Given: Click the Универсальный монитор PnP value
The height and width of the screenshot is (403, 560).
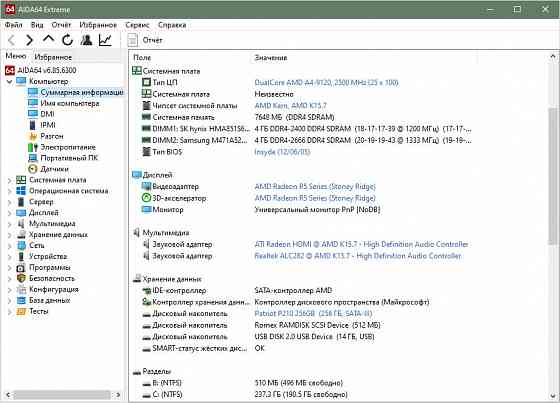Looking at the screenshot, I should (x=317, y=209).
